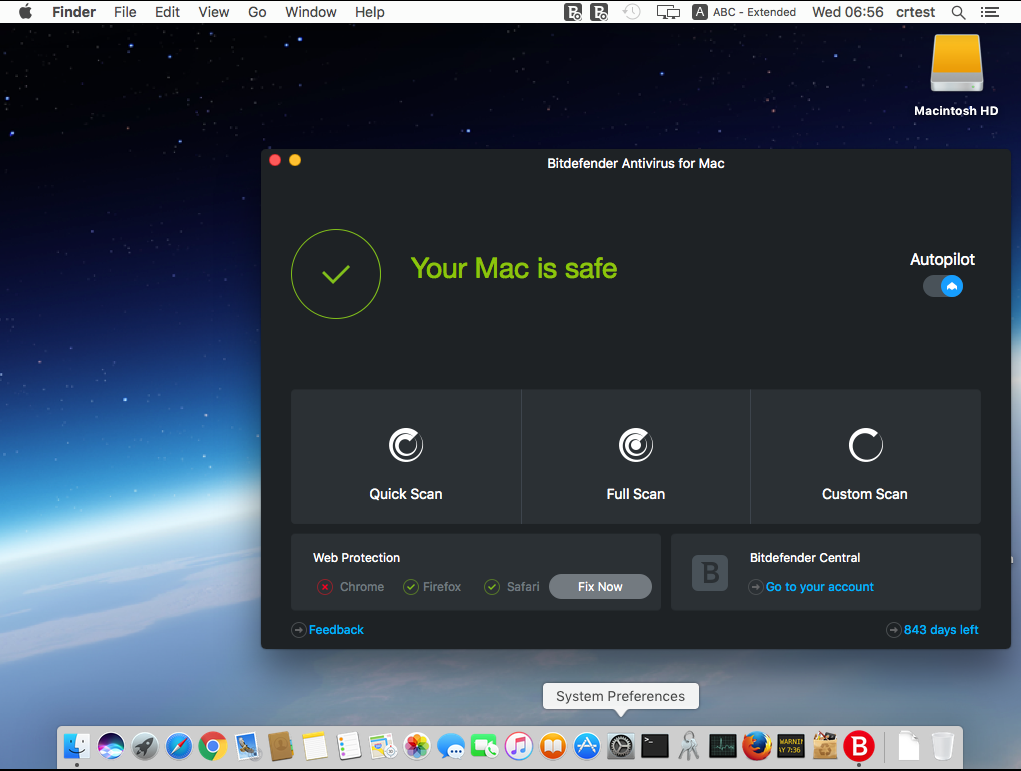Open the Window menu
1021x771 pixels.
click(311, 12)
